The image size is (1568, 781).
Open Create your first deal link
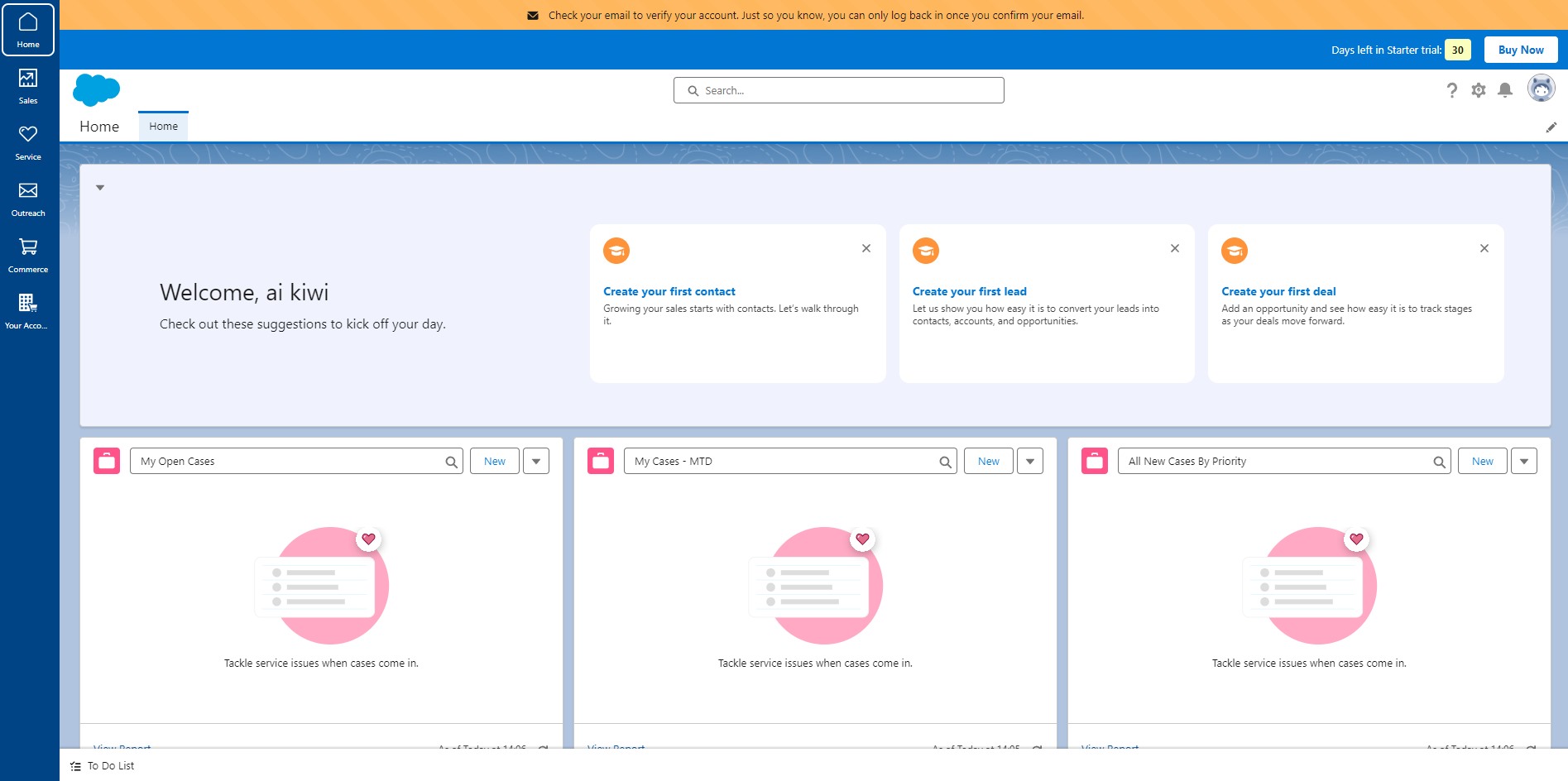tap(1278, 291)
